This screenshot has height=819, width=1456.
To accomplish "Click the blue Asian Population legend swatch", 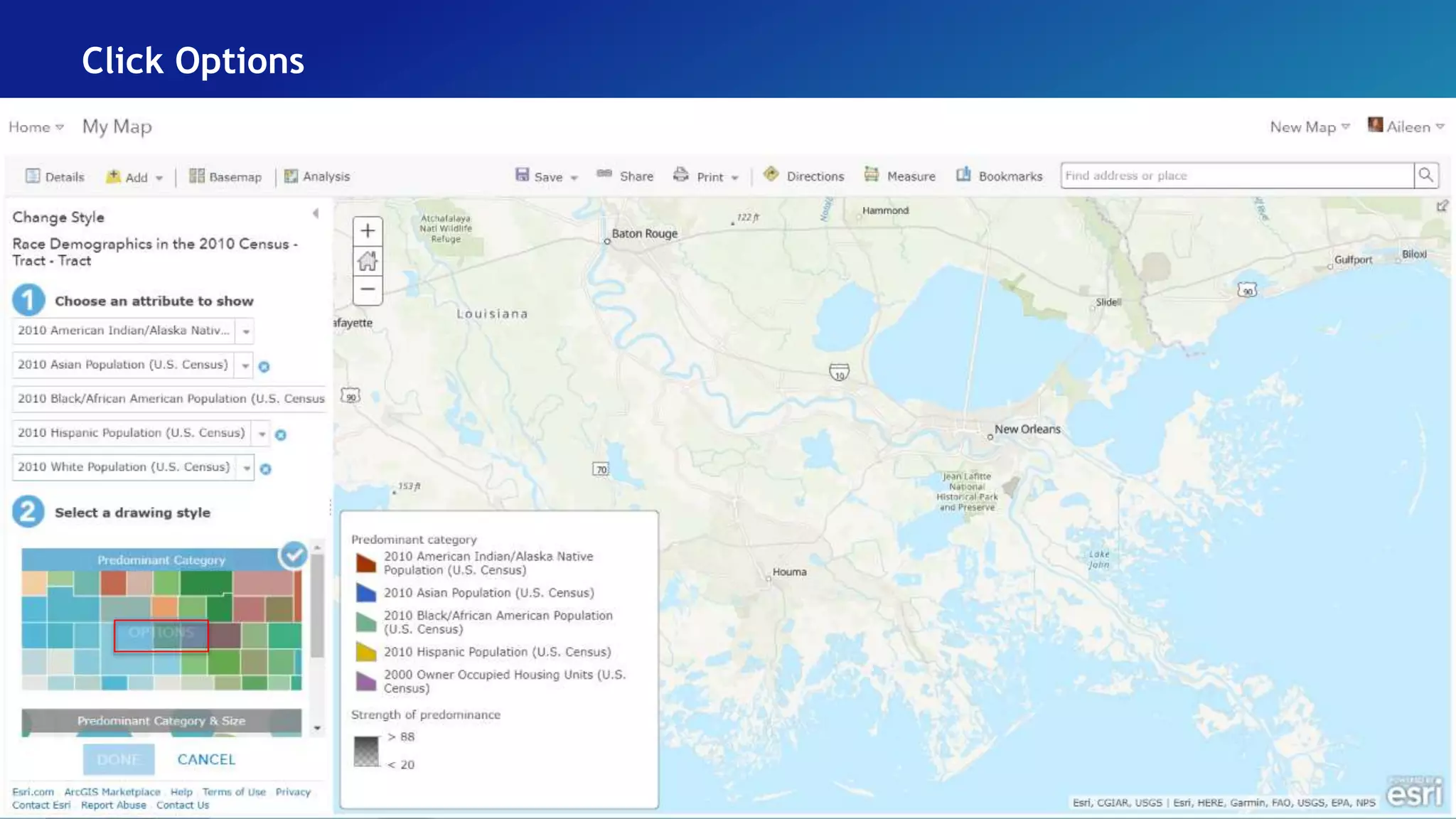I will 365,593.
